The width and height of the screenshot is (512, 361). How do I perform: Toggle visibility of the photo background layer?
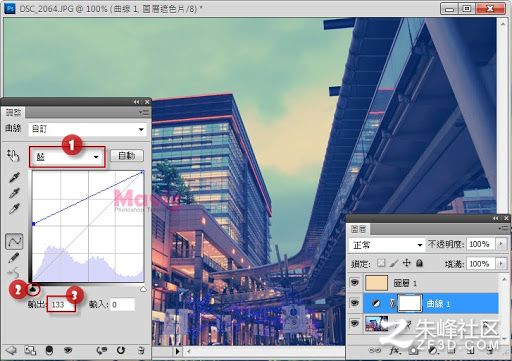(355, 323)
